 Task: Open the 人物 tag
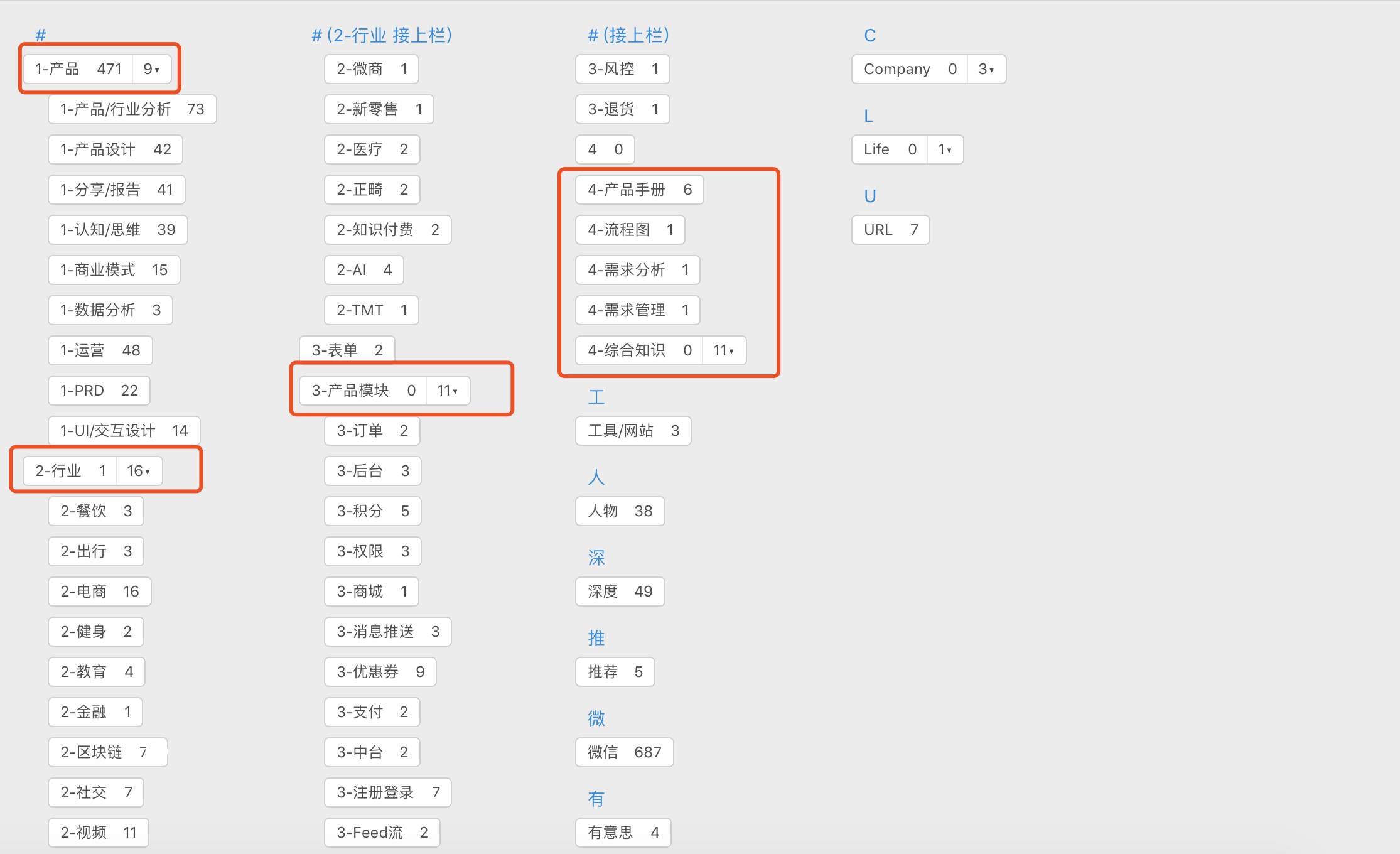[x=620, y=511]
